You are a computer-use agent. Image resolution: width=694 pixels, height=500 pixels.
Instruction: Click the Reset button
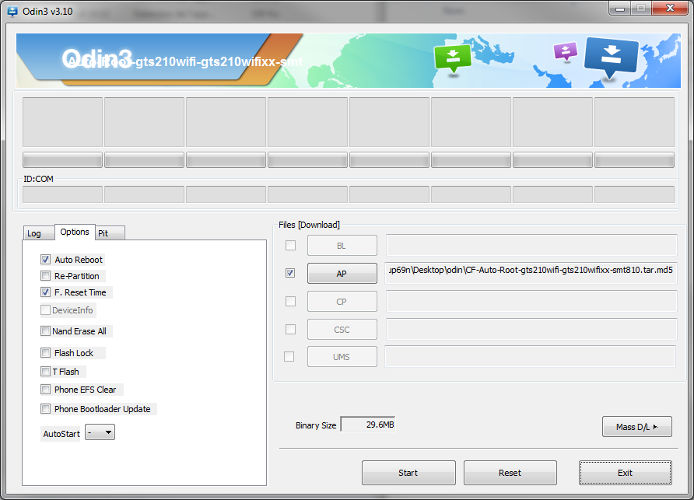tap(510, 473)
